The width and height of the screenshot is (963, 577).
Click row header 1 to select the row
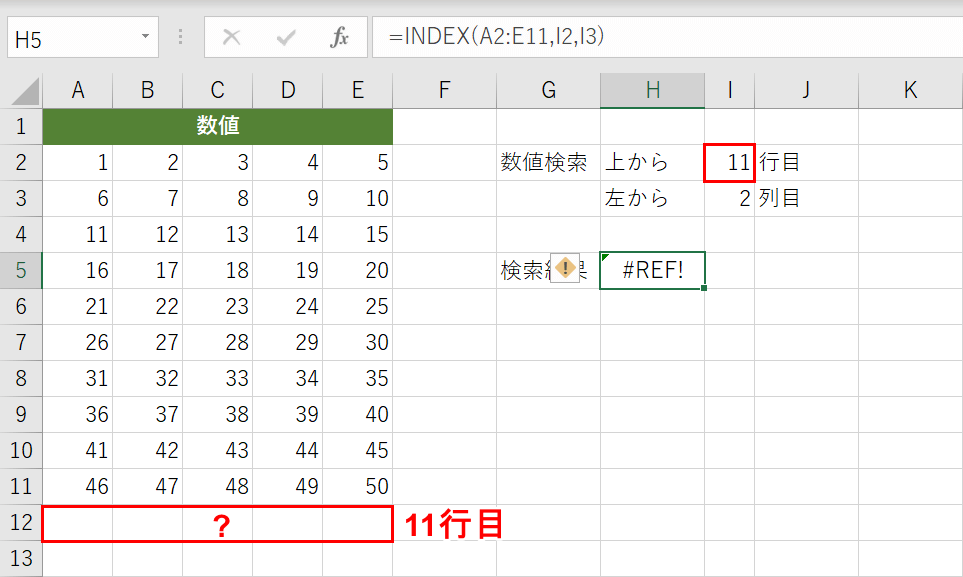pyautogui.click(x=21, y=126)
